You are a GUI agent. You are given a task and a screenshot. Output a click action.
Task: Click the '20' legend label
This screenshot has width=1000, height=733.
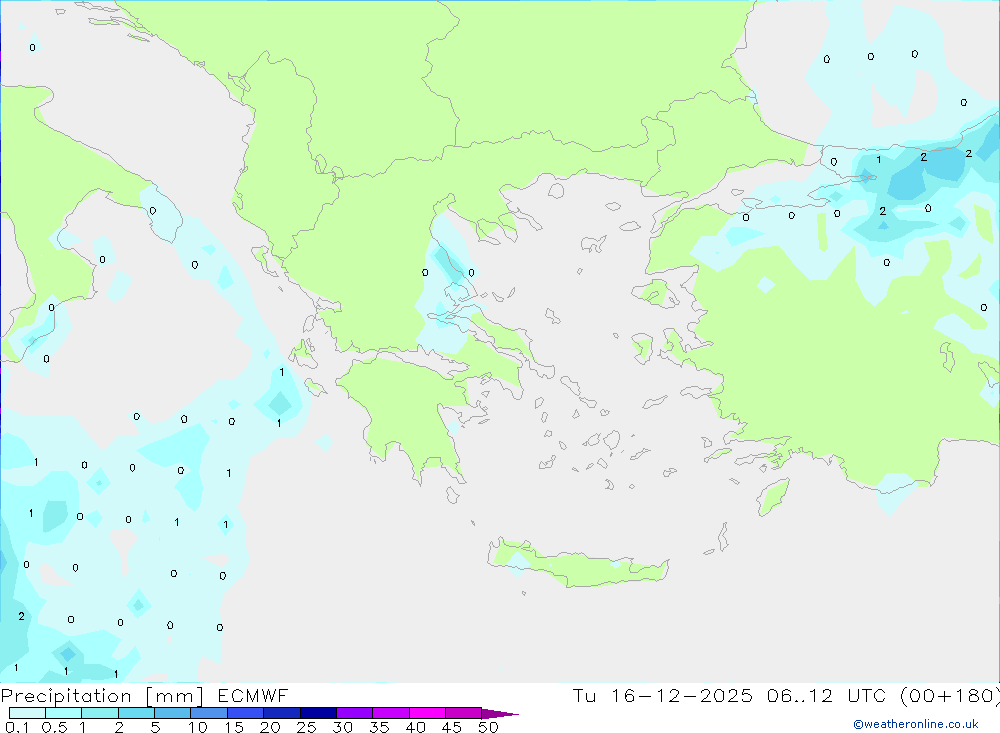(270, 727)
